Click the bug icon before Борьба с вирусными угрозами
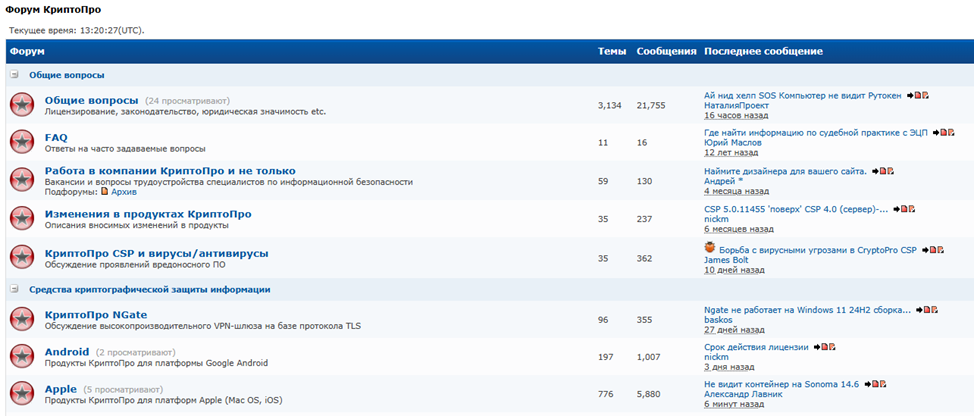Image resolution: width=974 pixels, height=416 pixels. [709, 247]
